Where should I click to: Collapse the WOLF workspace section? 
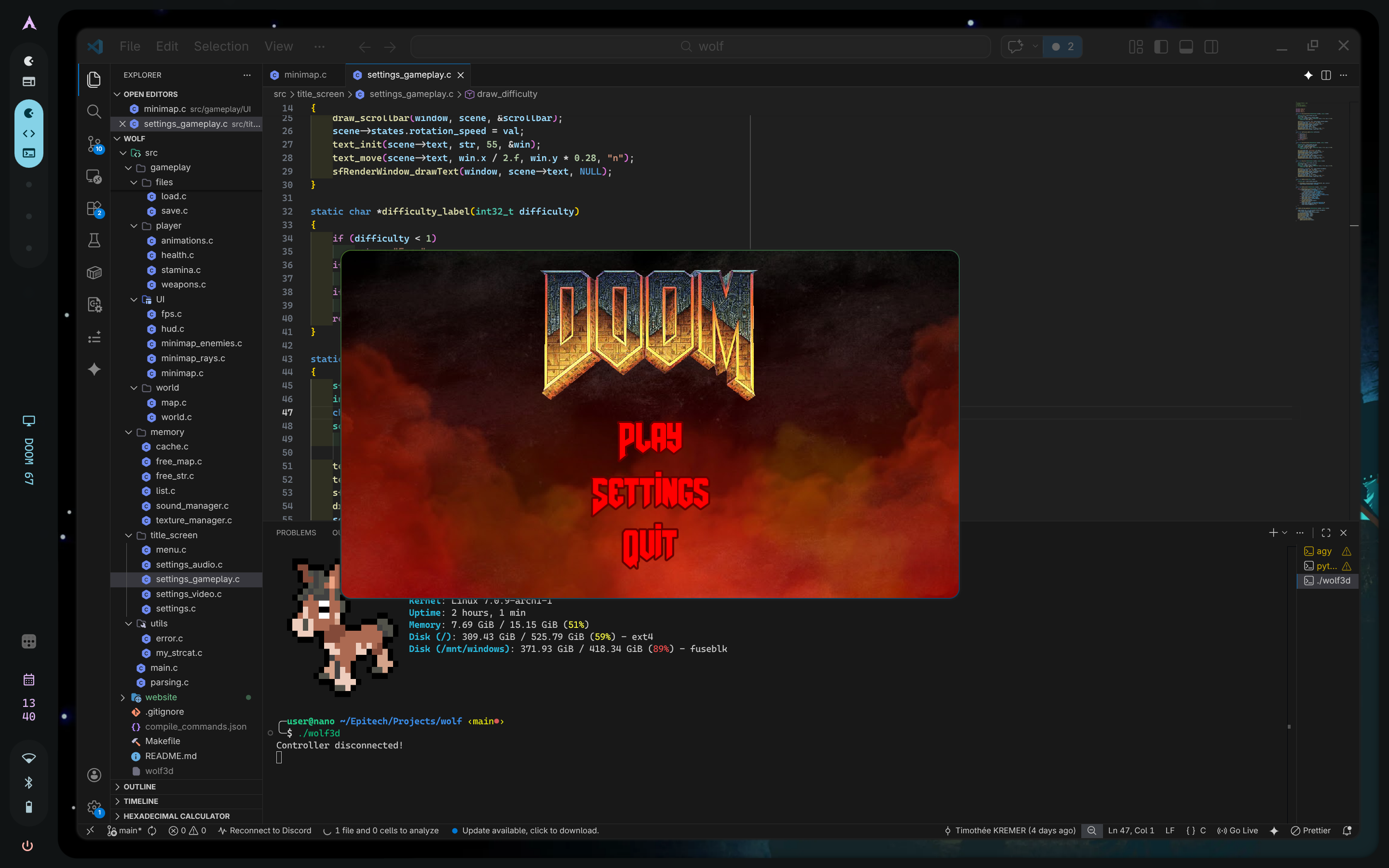[x=187, y=138]
